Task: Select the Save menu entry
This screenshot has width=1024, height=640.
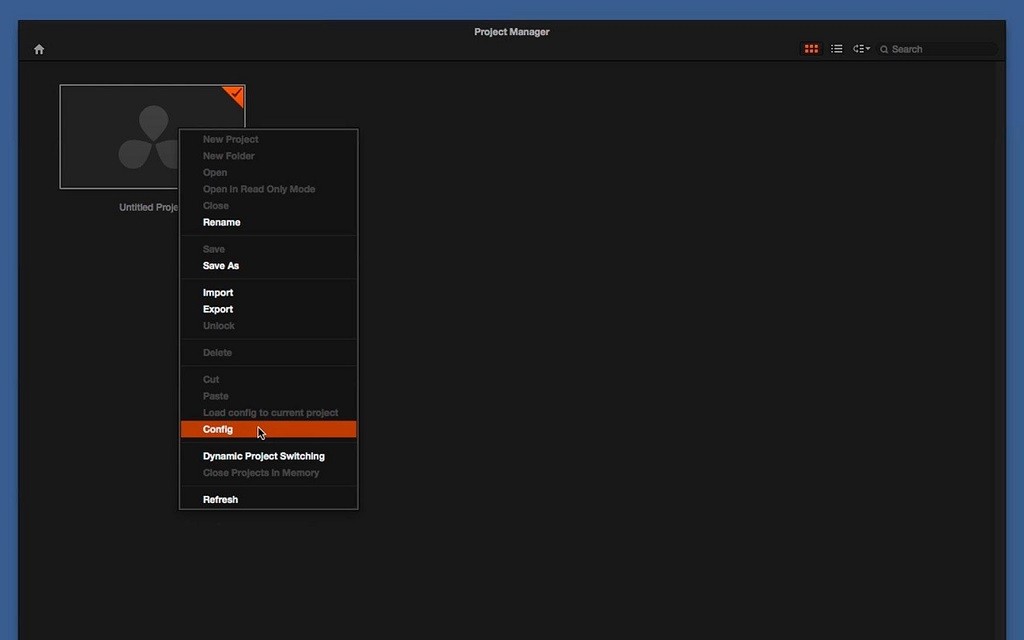Action: [x=268, y=249]
